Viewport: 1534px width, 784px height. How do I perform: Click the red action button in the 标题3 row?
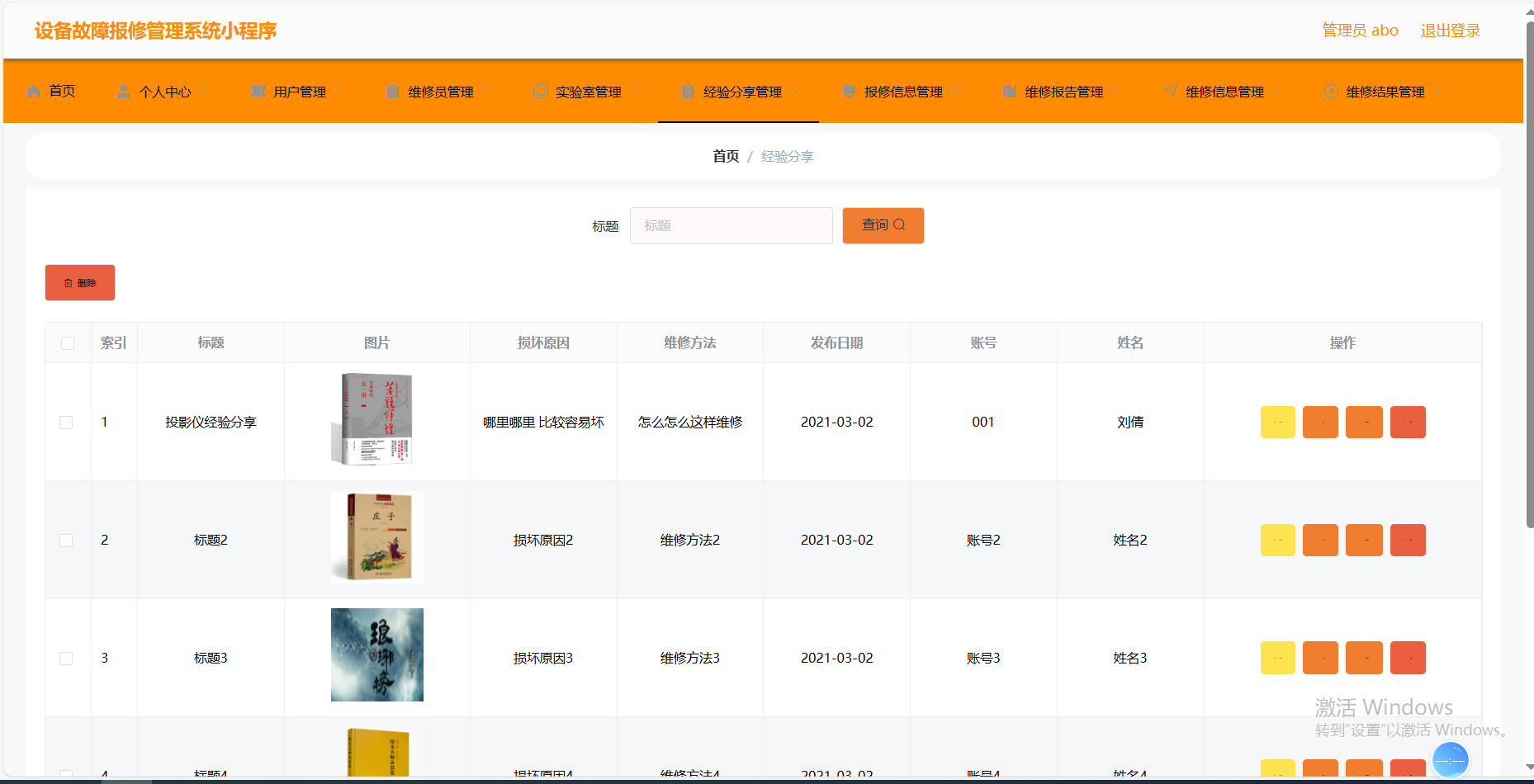pos(1409,658)
